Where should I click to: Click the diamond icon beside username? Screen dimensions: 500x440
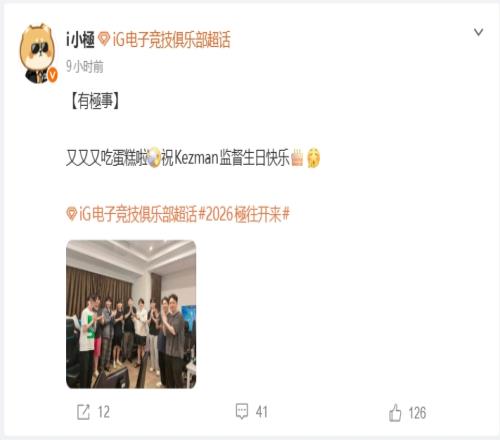(104, 39)
